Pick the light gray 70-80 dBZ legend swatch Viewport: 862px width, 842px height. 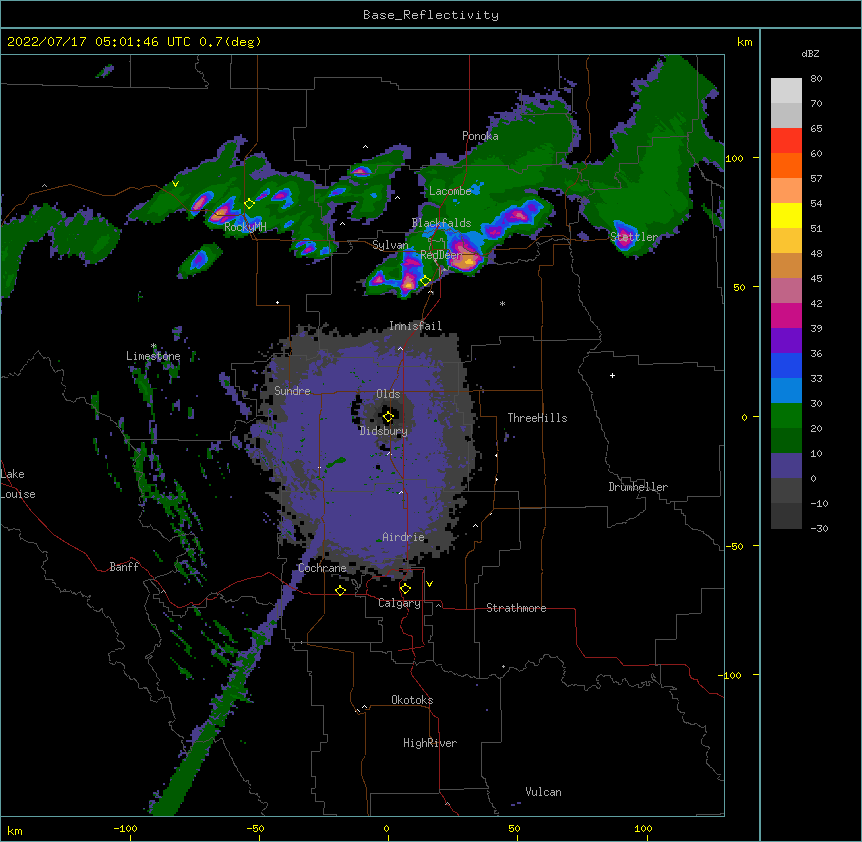[786, 91]
